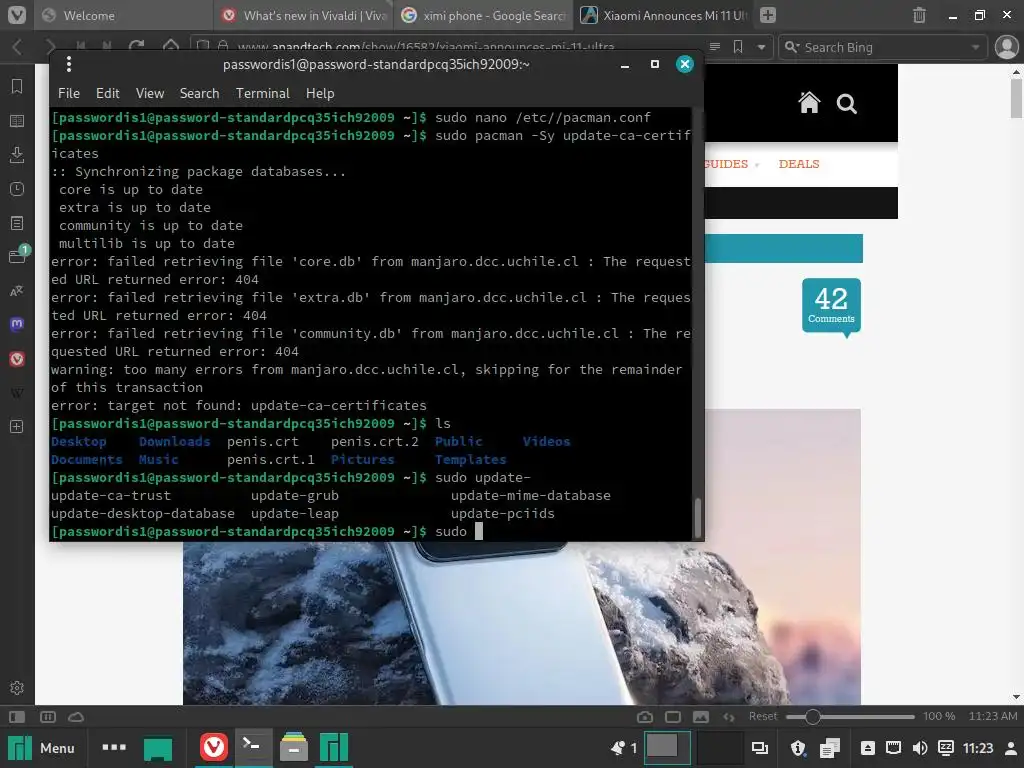
Task: Open the terminal Help menu
Action: pyautogui.click(x=320, y=93)
